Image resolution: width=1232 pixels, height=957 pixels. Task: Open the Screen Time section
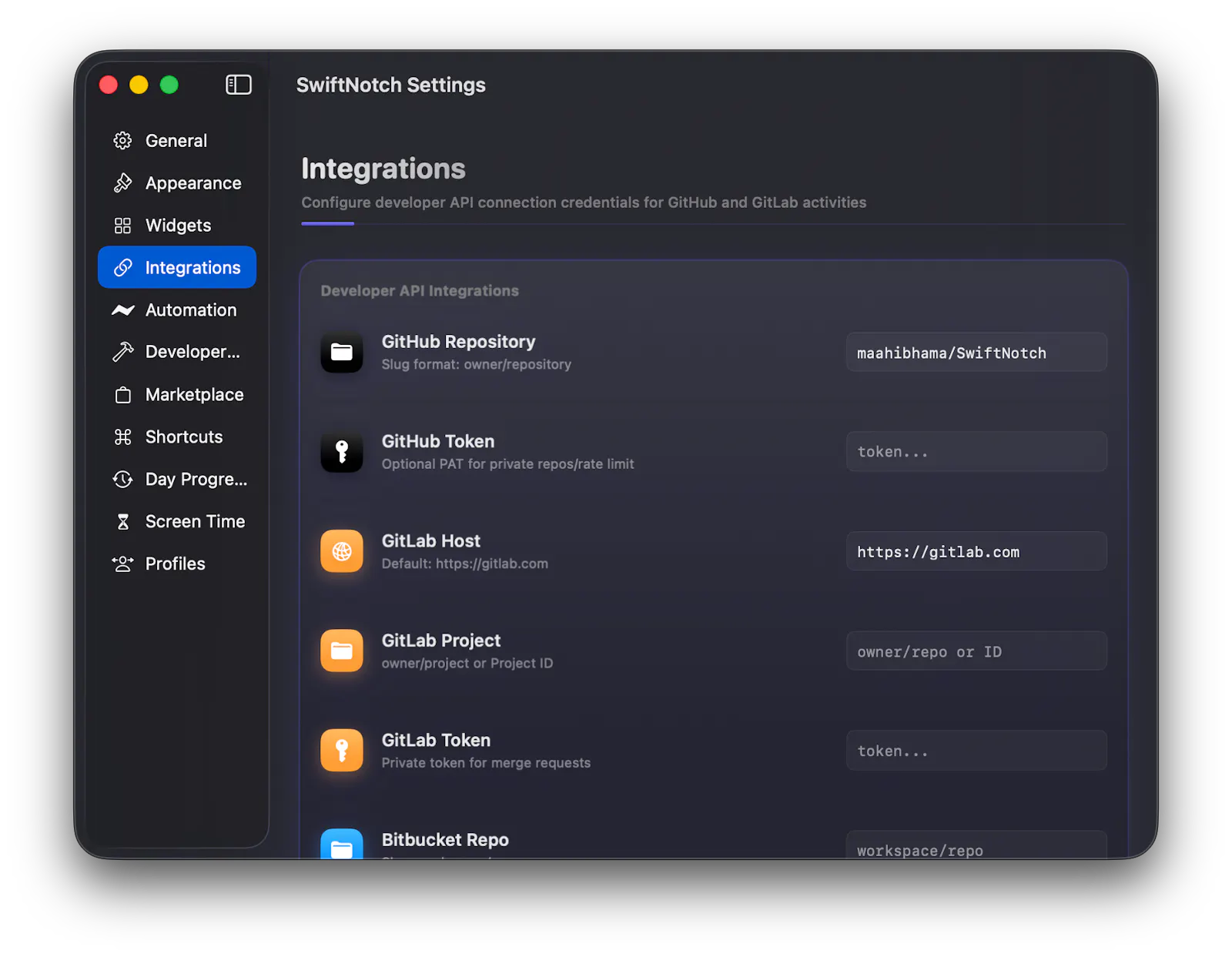[x=177, y=522]
